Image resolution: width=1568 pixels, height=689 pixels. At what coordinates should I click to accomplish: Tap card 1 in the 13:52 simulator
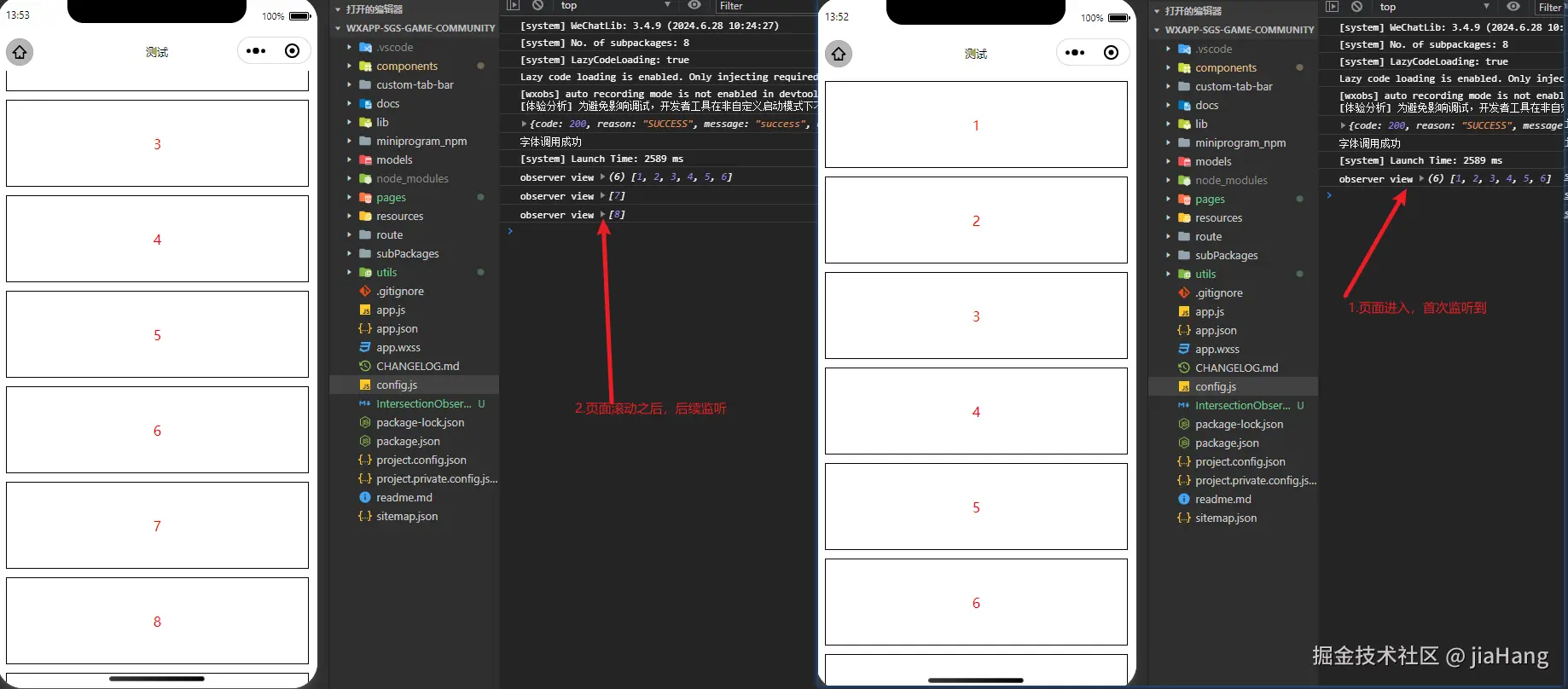tap(976, 124)
